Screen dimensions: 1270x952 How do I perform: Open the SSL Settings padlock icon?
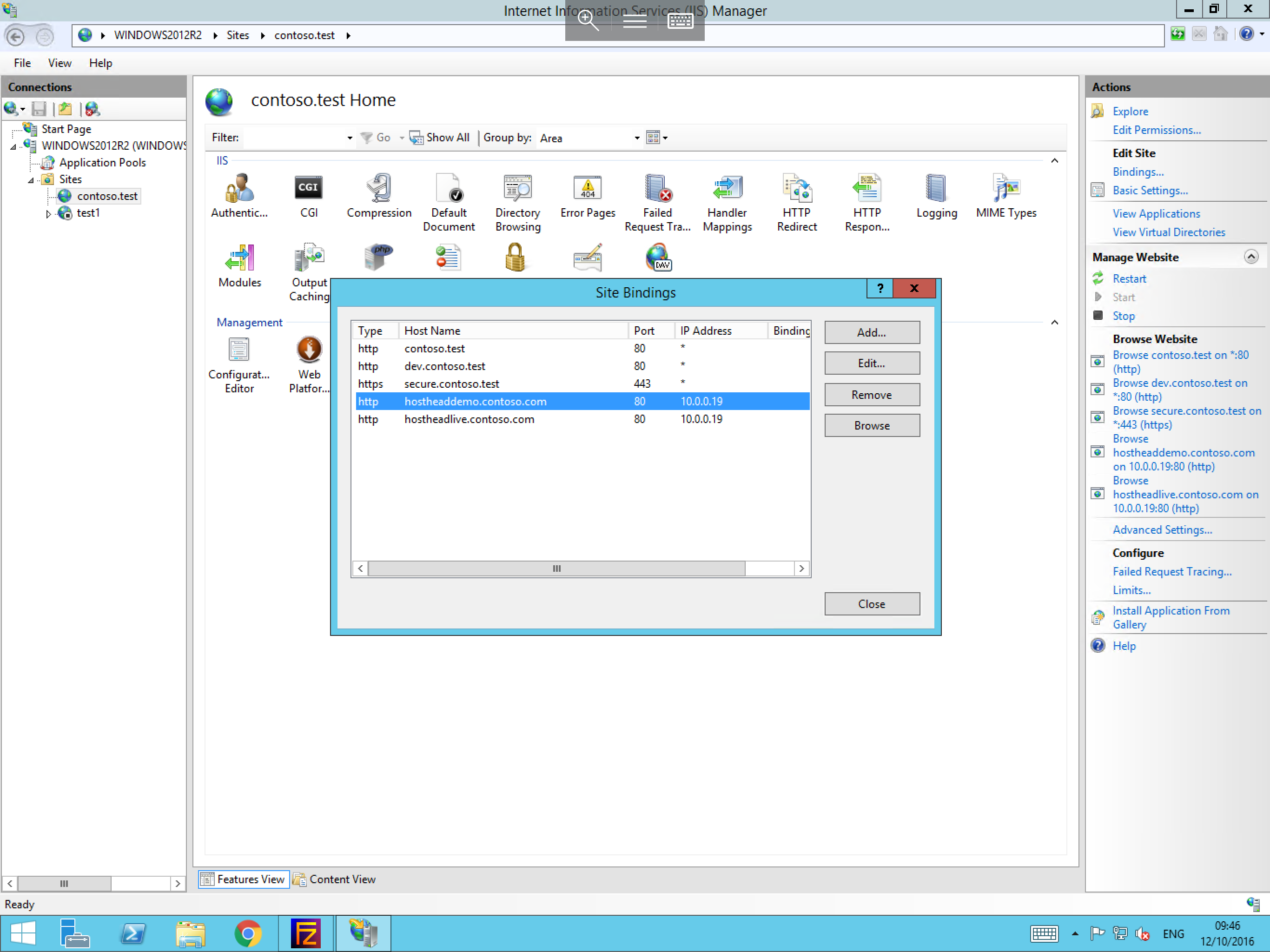[x=515, y=257]
